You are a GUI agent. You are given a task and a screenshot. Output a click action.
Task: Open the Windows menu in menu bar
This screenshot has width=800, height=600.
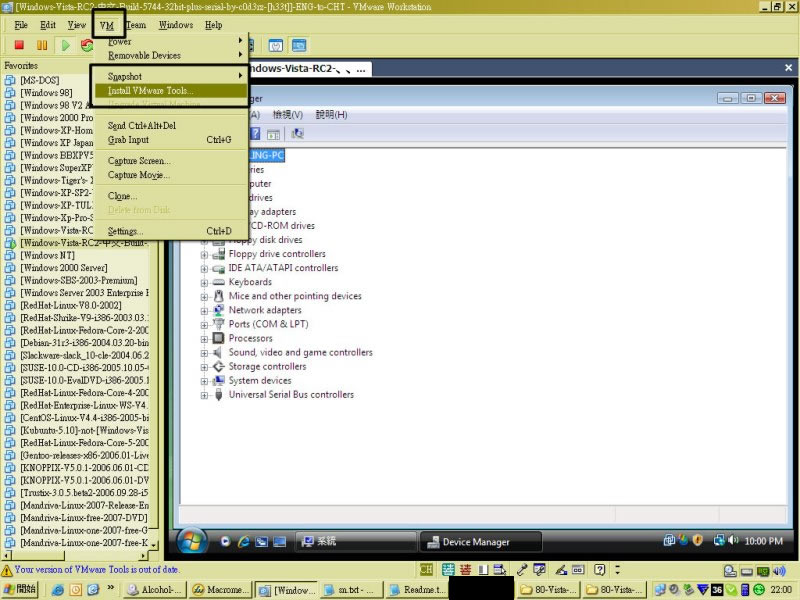coord(176,25)
